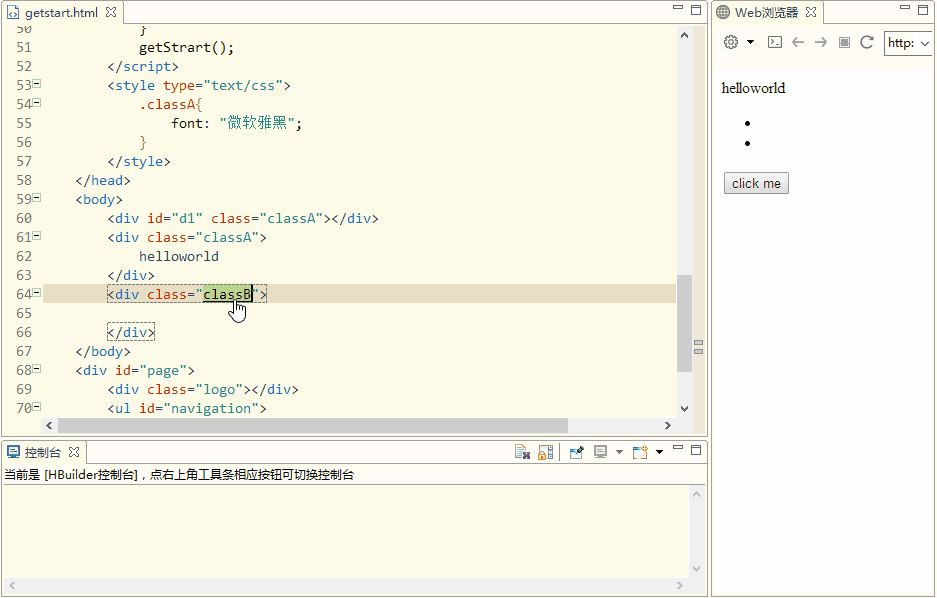
Task: Click the editor vertical scrollbar thumb
Action: click(685, 323)
